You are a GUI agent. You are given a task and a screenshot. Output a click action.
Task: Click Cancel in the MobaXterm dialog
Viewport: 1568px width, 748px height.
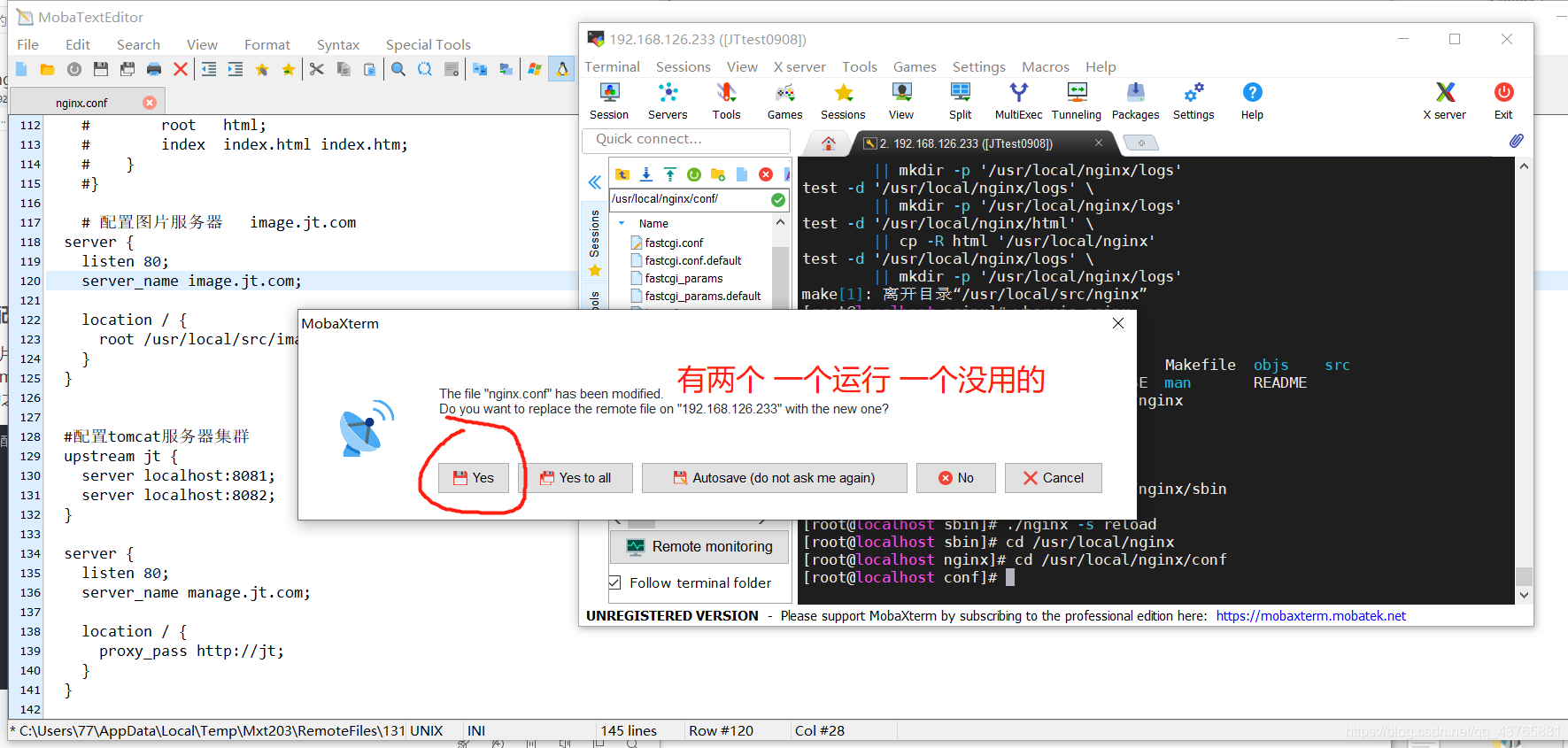pyautogui.click(x=1054, y=478)
